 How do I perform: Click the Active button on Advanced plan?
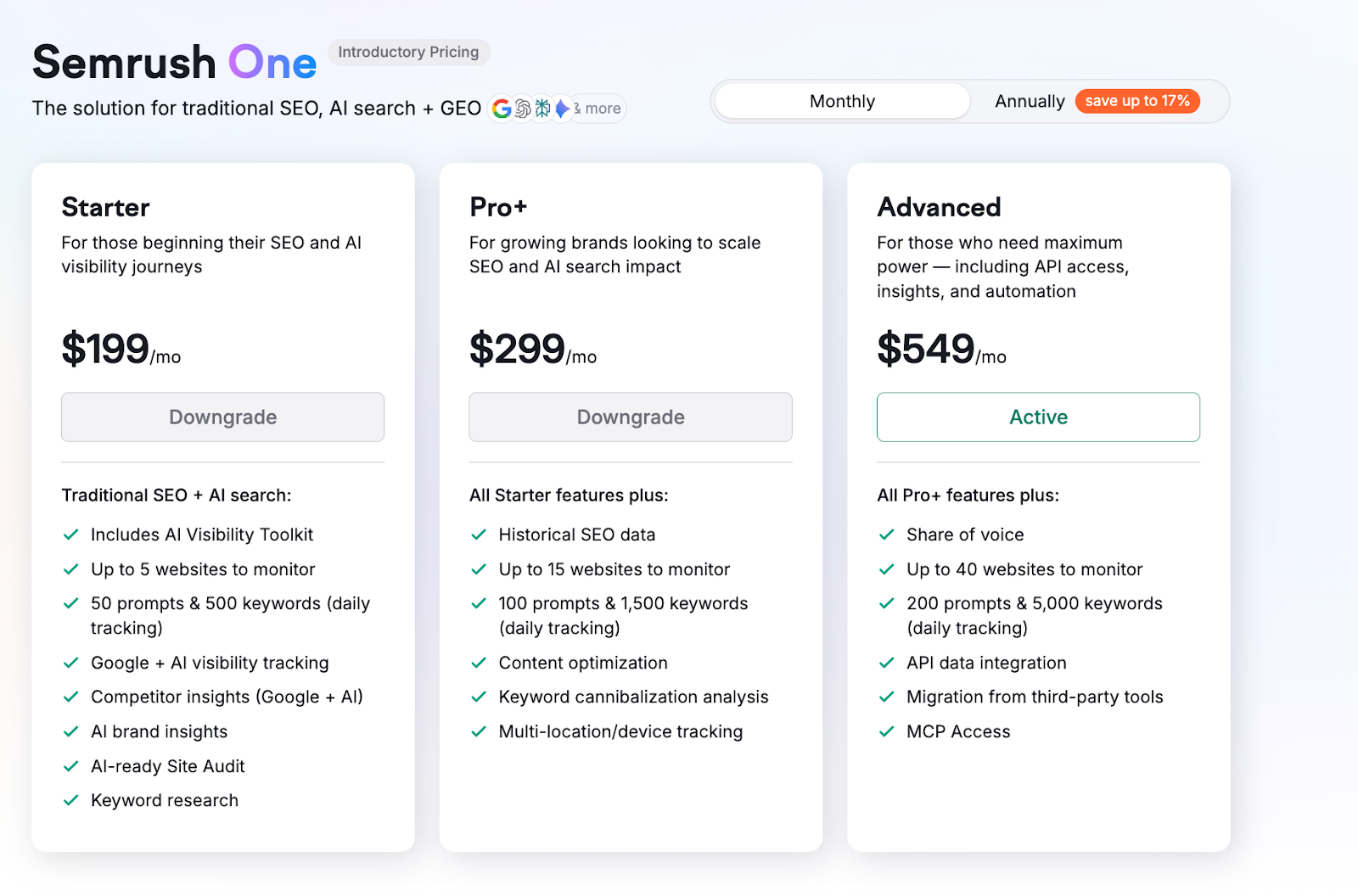1038,417
